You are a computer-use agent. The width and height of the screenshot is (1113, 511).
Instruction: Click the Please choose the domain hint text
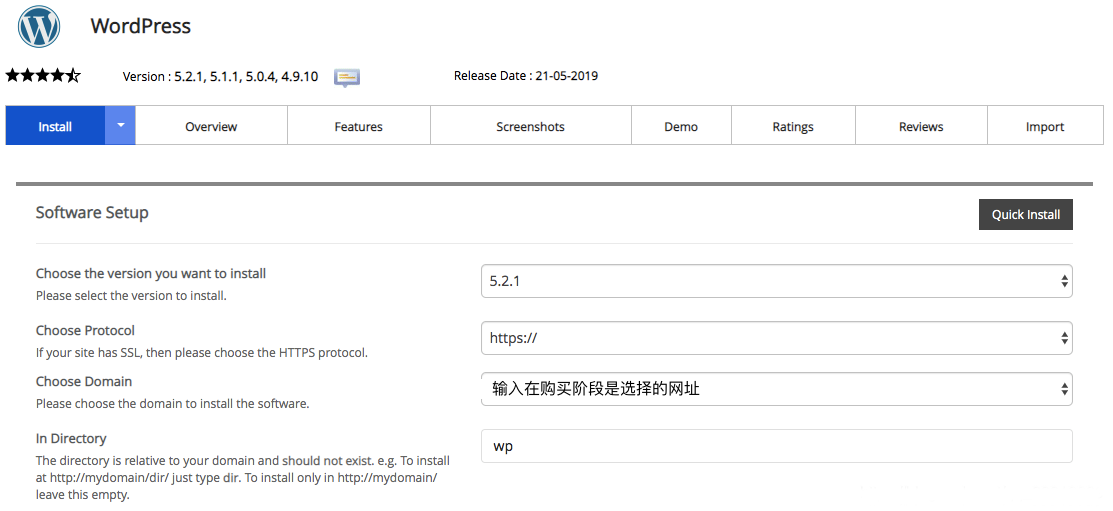coord(172,404)
